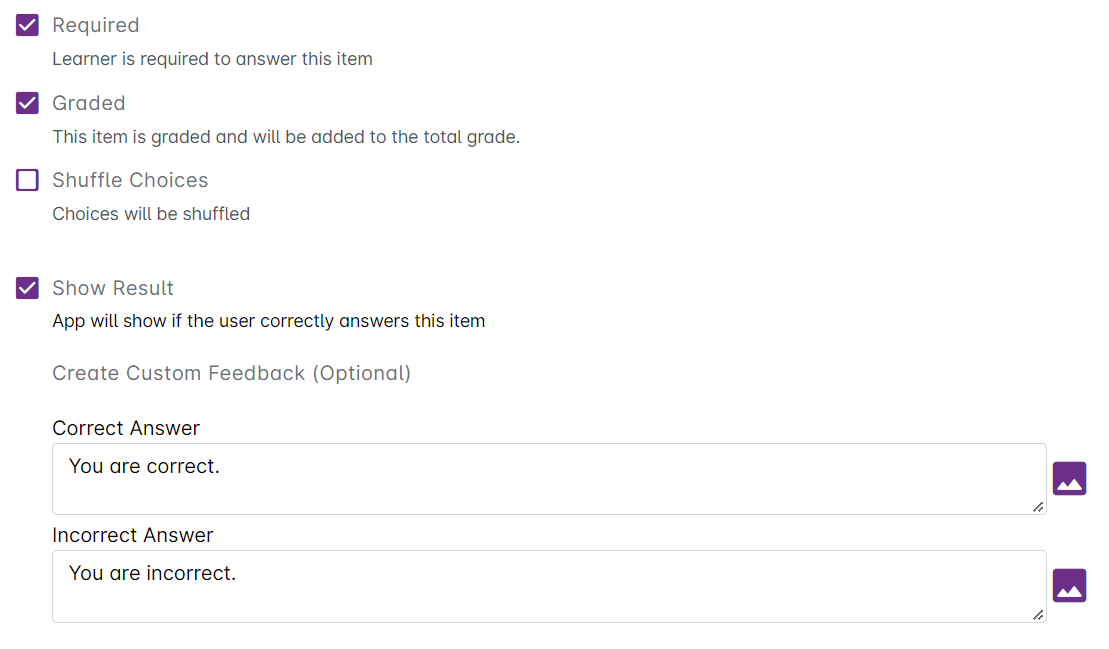Viewport: 1109px width, 649px height.
Task: Click the 'Required' label text
Action: 95,25
